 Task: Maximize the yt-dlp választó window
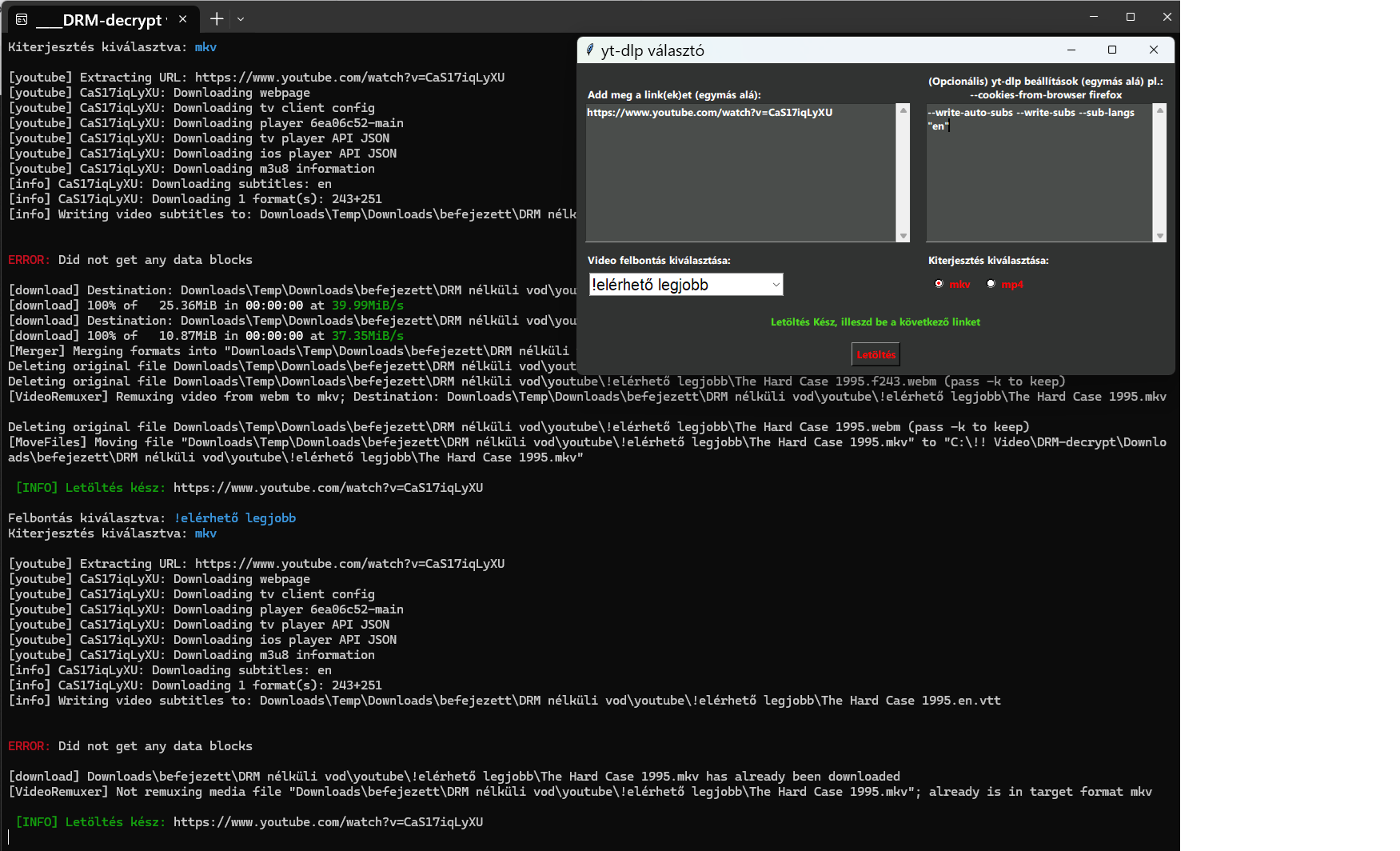click(x=1112, y=50)
